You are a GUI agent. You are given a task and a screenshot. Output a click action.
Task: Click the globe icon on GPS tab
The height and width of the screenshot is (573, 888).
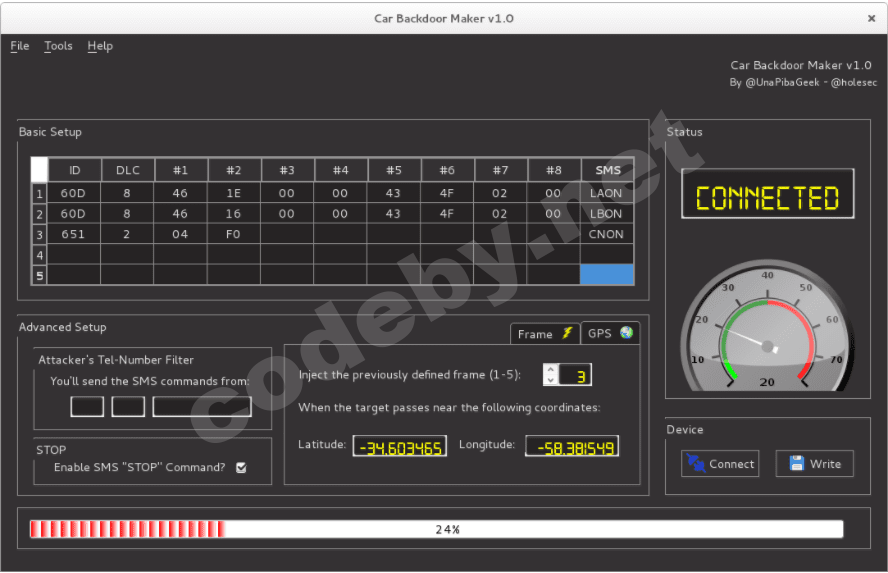[x=626, y=332]
